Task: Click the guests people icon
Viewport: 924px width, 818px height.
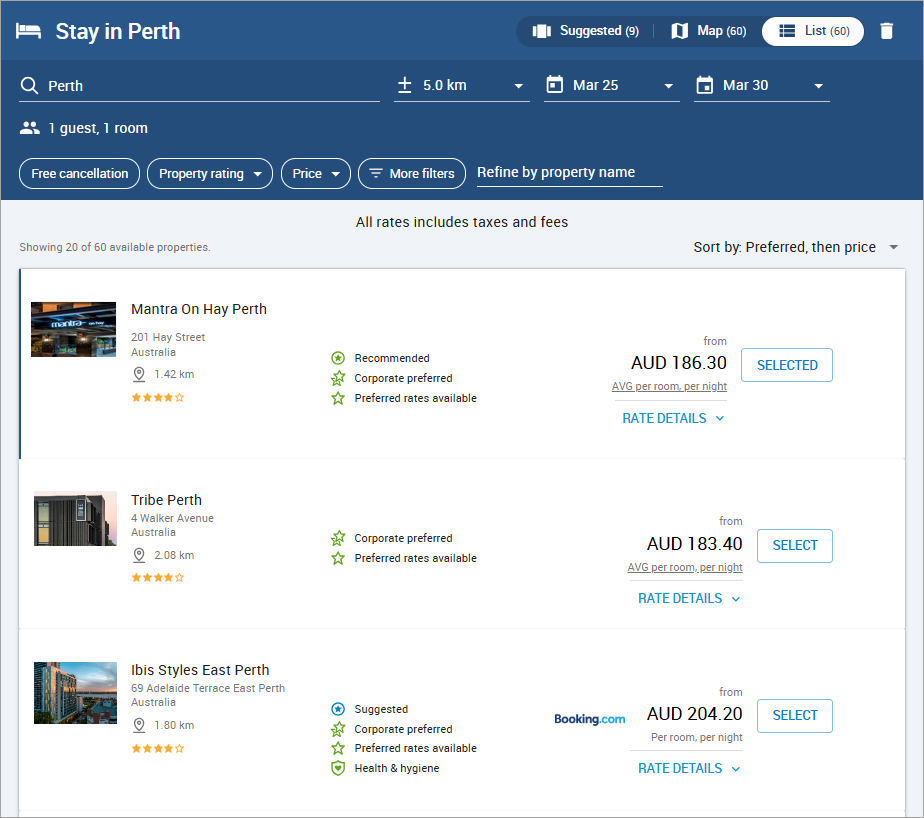Action: [x=29, y=128]
